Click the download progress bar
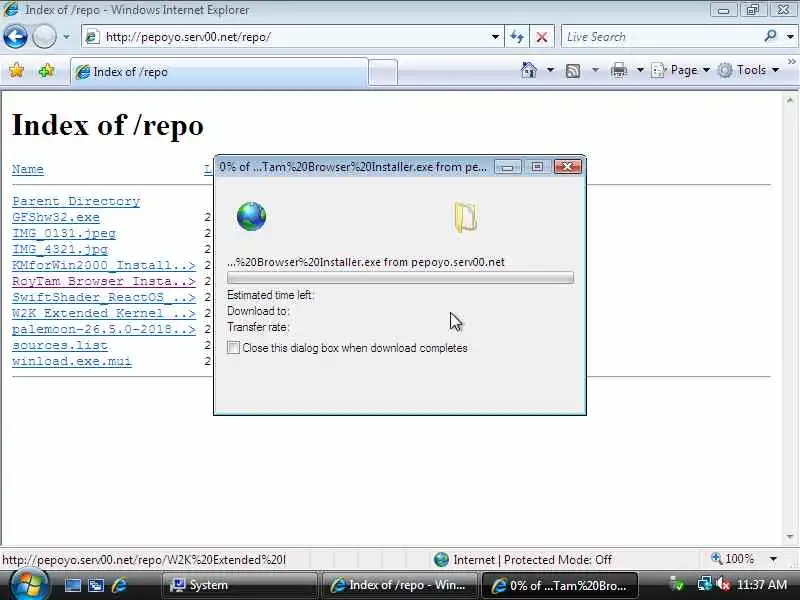Image resolution: width=800 pixels, height=600 pixels. coord(401,278)
